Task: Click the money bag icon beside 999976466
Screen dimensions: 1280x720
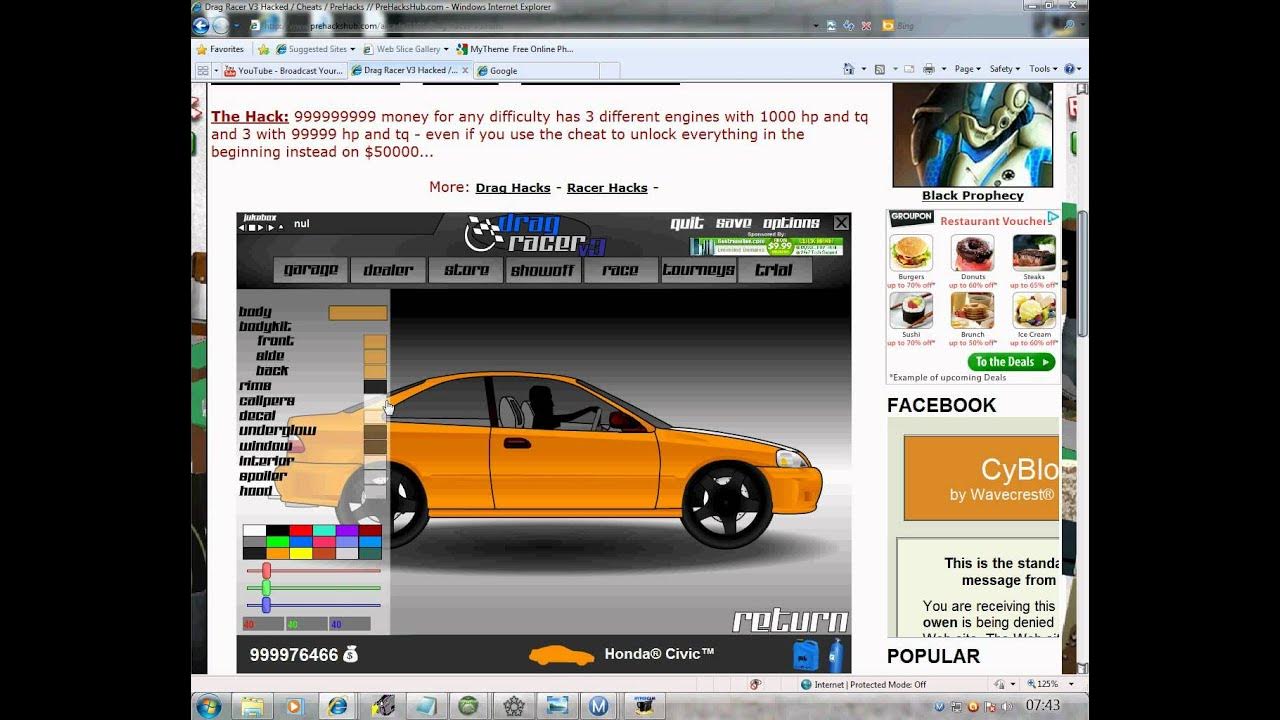Action: coord(350,655)
